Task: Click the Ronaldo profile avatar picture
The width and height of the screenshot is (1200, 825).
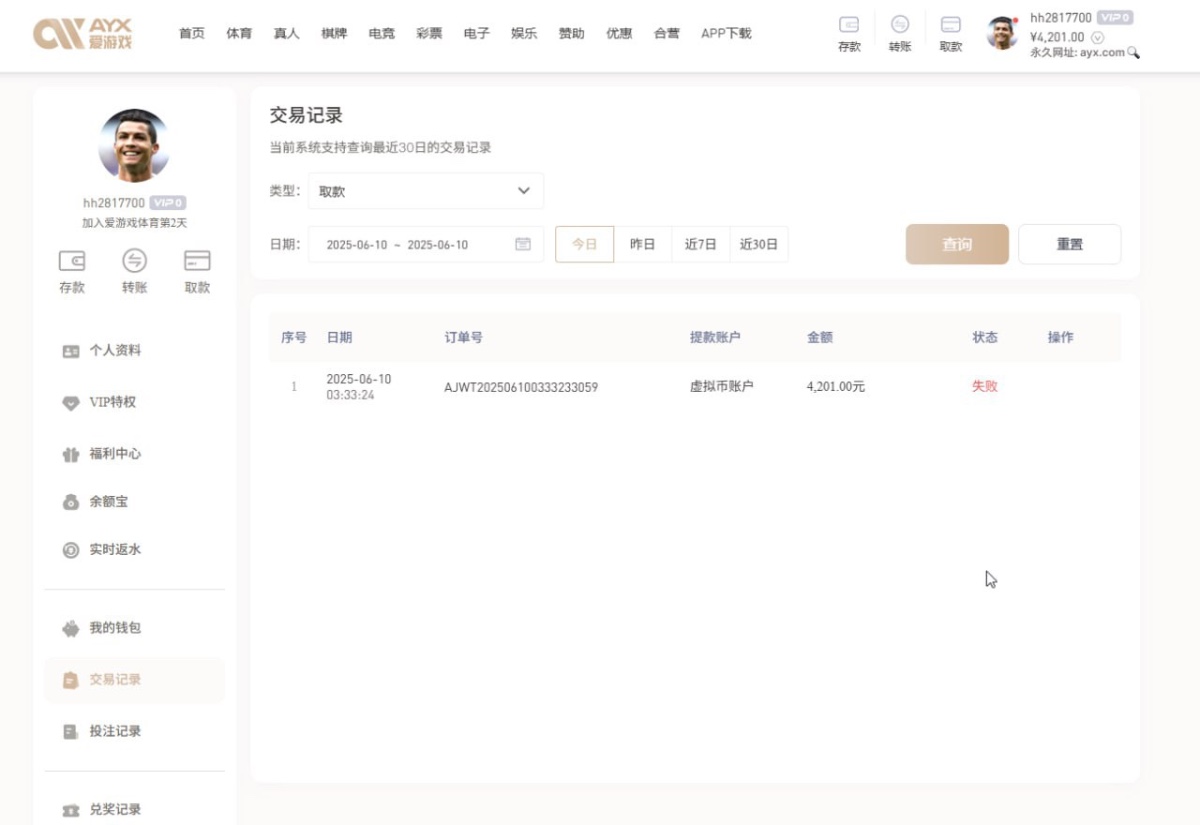Action: coord(133,144)
